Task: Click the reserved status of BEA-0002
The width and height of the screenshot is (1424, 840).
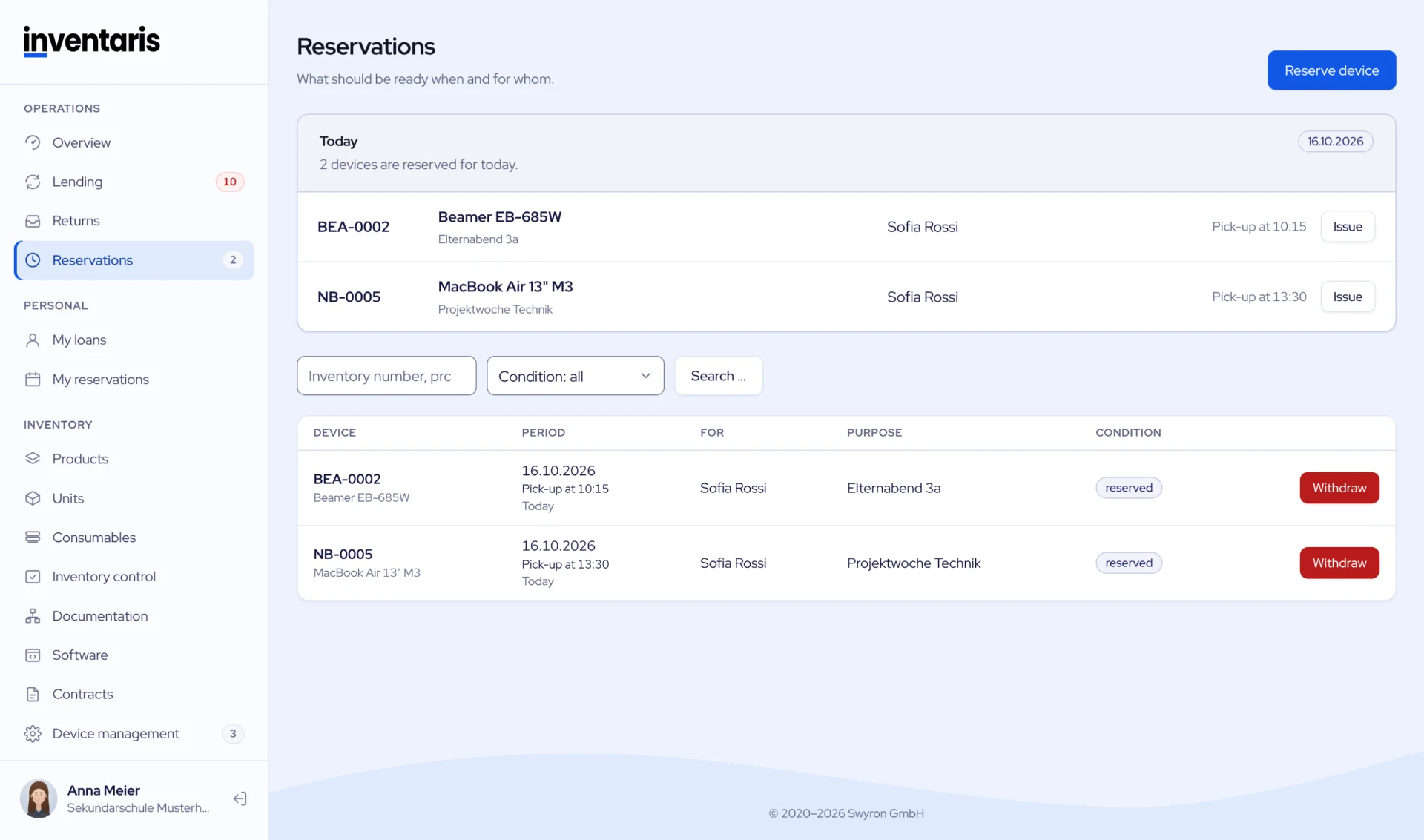Action: tap(1129, 488)
